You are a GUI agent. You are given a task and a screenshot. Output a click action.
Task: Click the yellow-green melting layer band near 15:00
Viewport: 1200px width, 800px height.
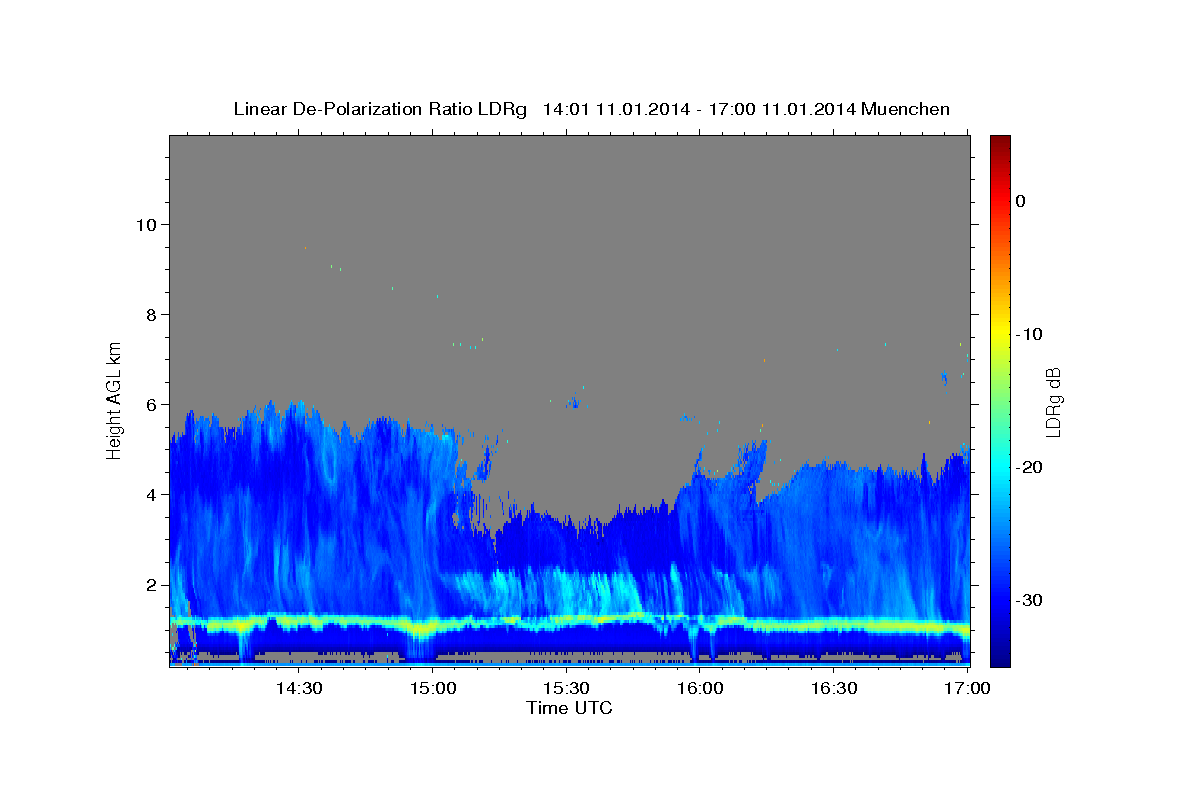coord(423,629)
